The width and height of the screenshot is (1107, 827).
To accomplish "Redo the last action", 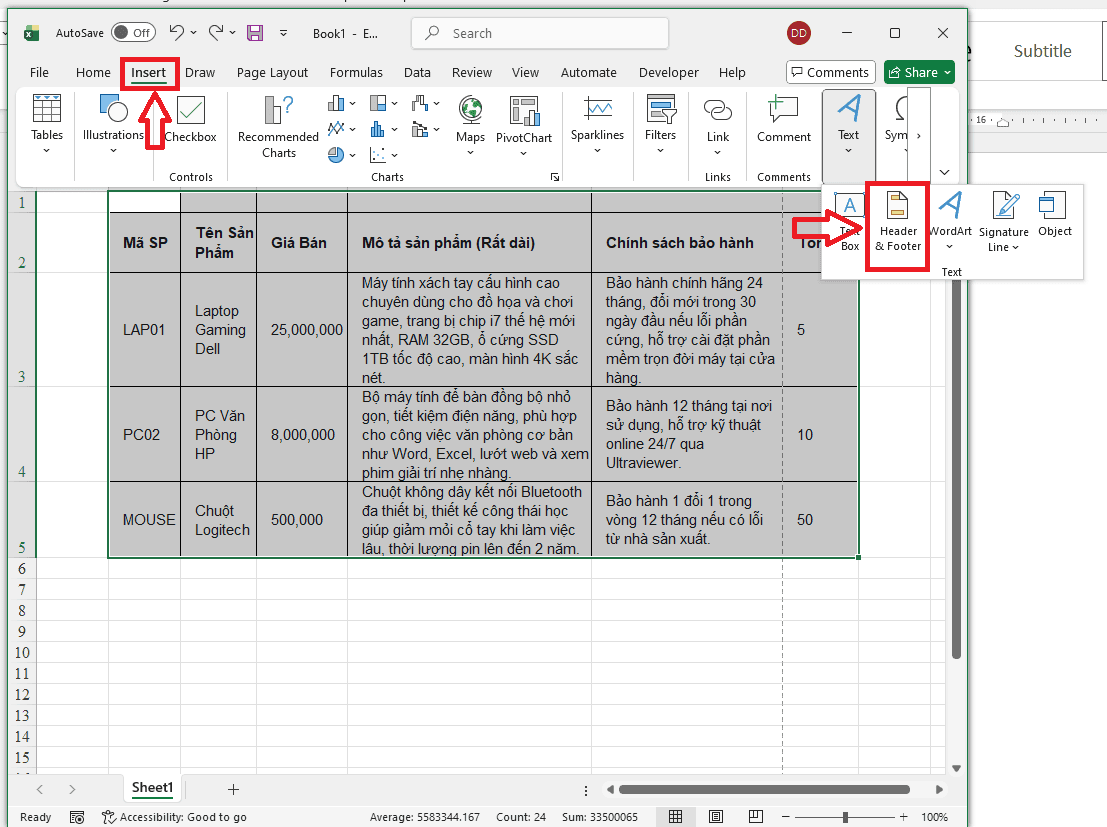I will (216, 32).
